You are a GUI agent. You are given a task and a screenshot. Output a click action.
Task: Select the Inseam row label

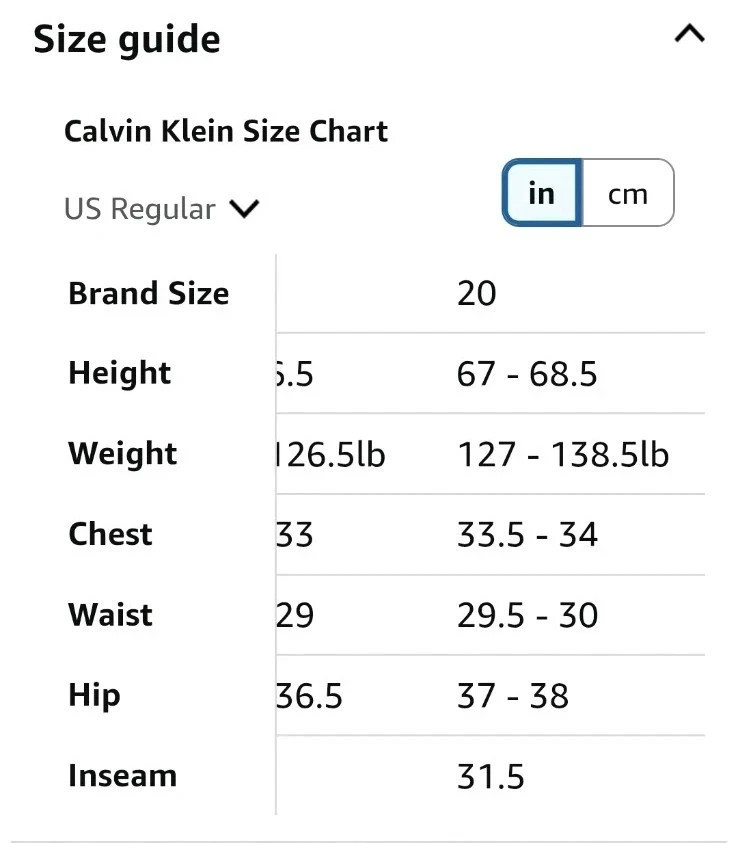[x=122, y=776]
